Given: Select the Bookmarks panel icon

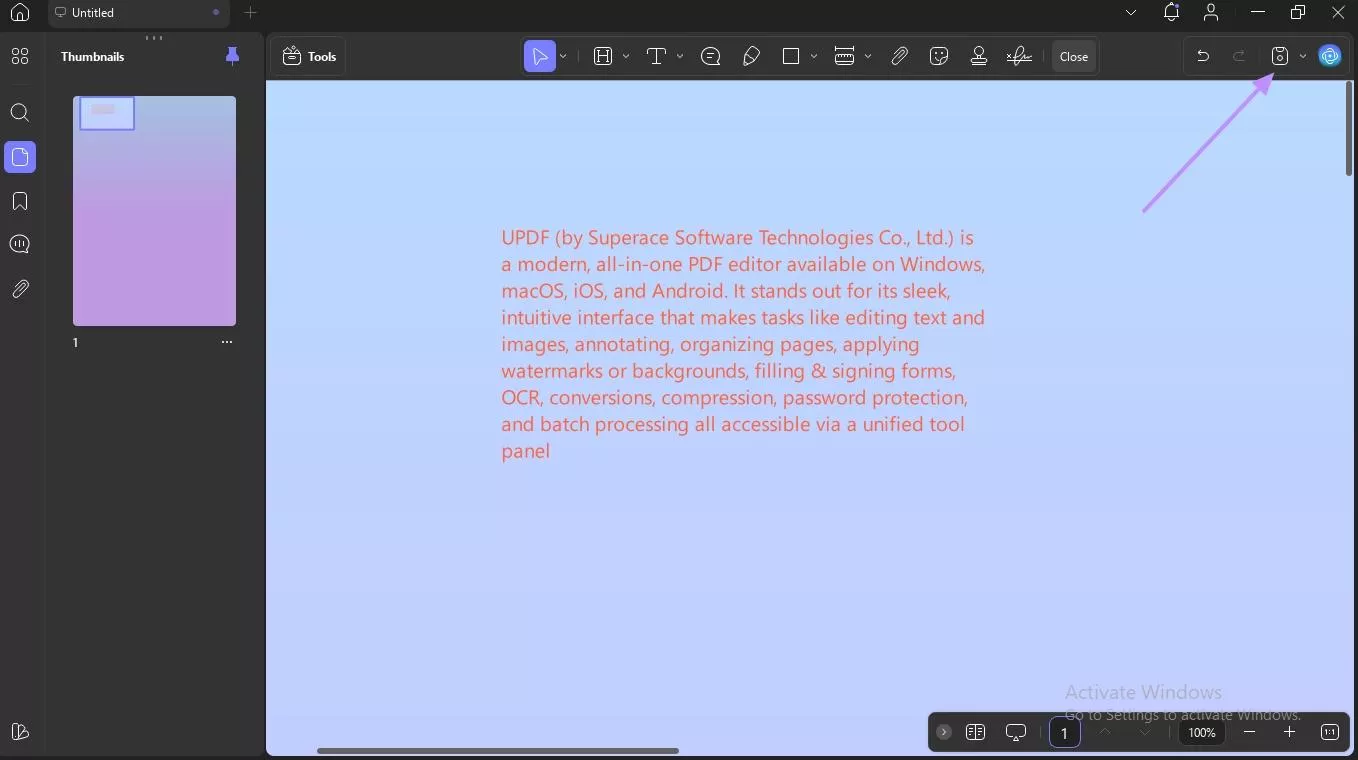Looking at the screenshot, I should coord(20,201).
